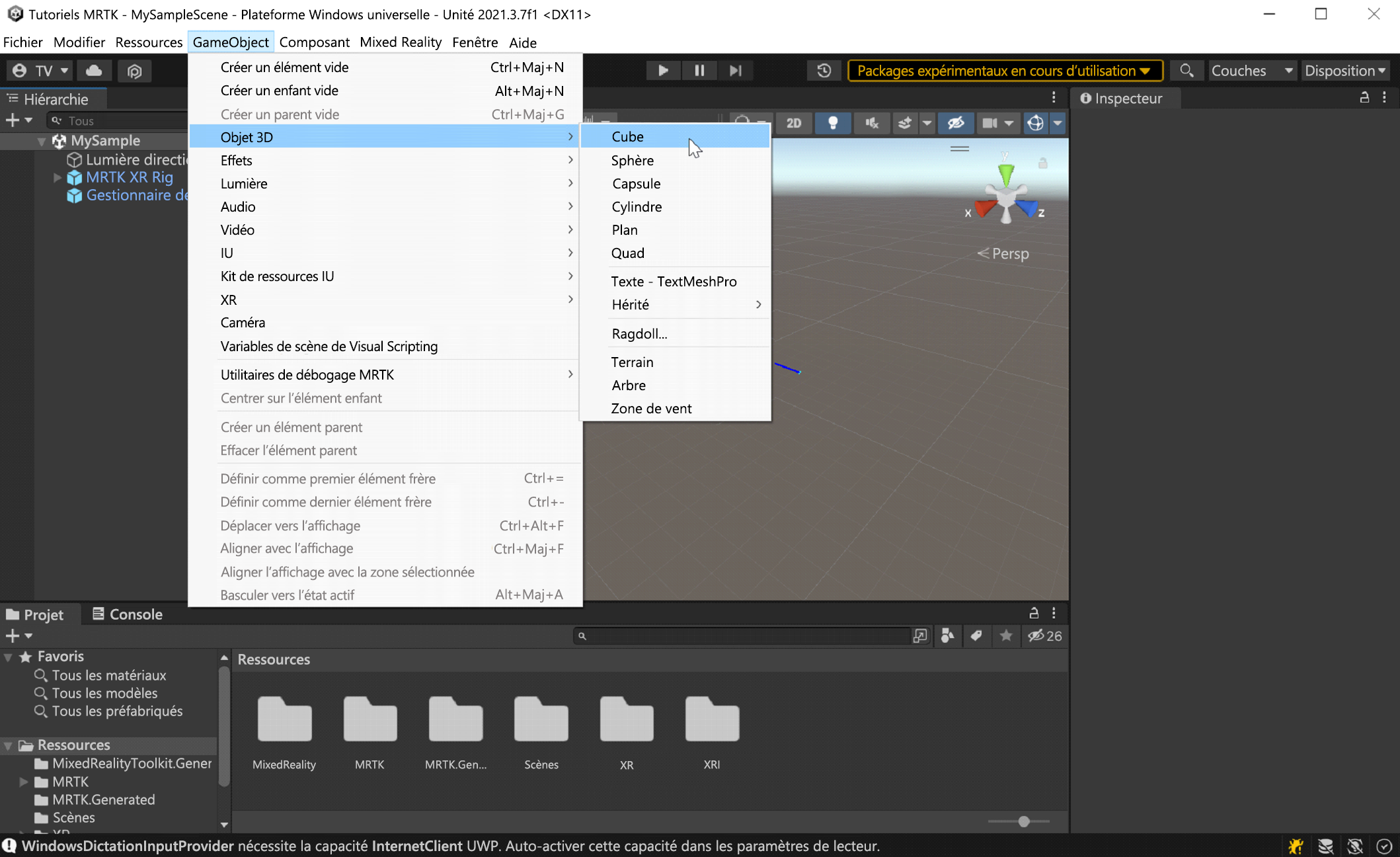Click the Pause playback control

[698, 70]
